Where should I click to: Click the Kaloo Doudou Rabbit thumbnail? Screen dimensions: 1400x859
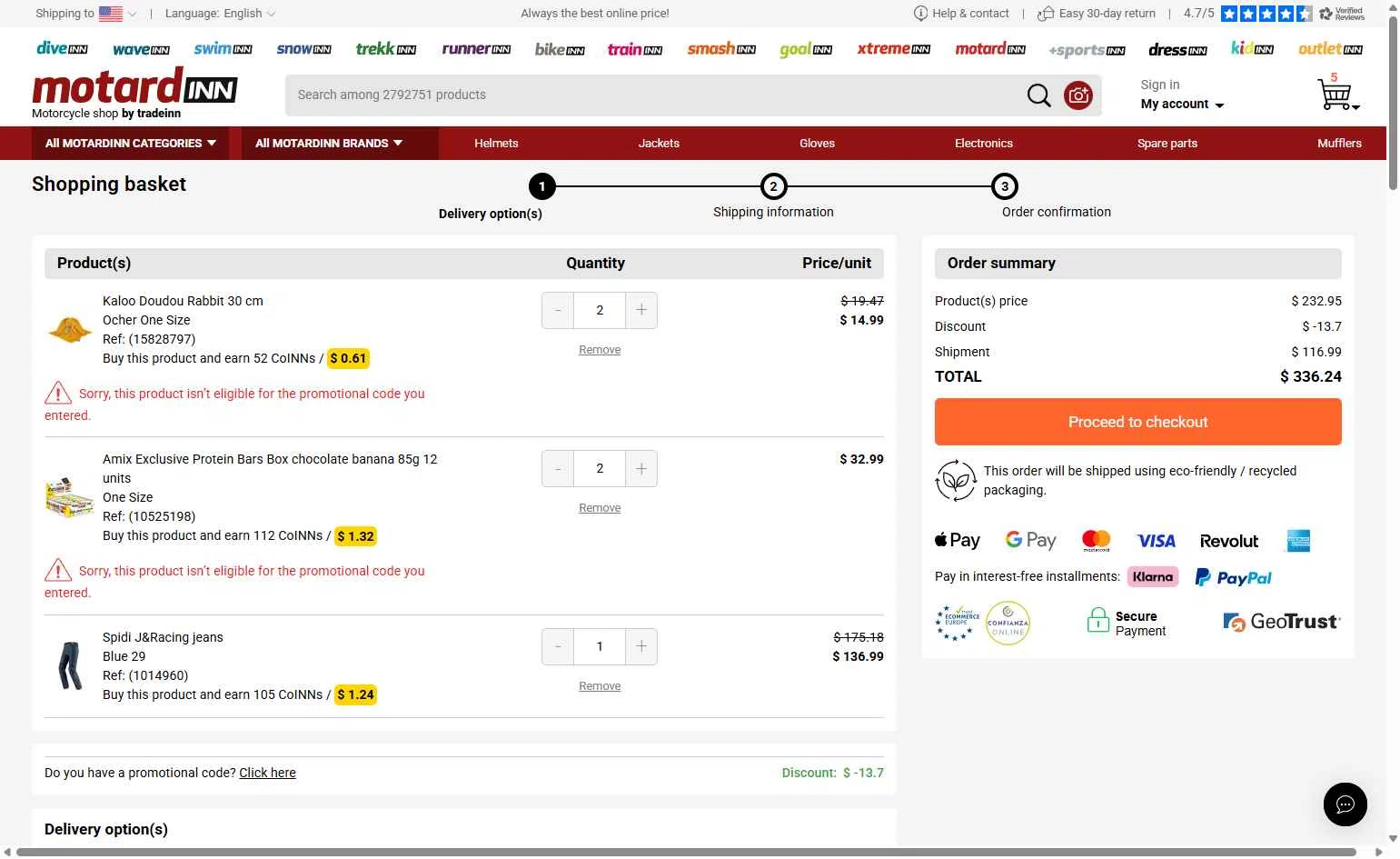point(70,329)
